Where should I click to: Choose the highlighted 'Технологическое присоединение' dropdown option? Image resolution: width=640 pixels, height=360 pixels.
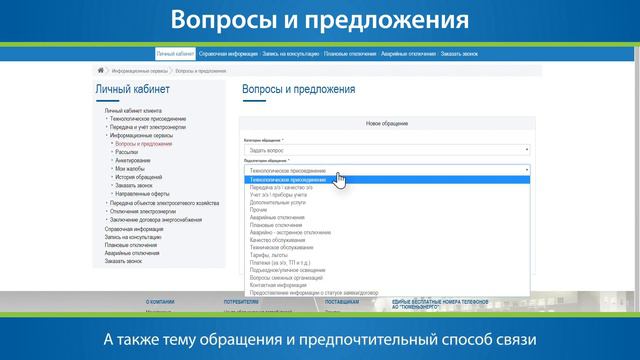(x=387, y=180)
